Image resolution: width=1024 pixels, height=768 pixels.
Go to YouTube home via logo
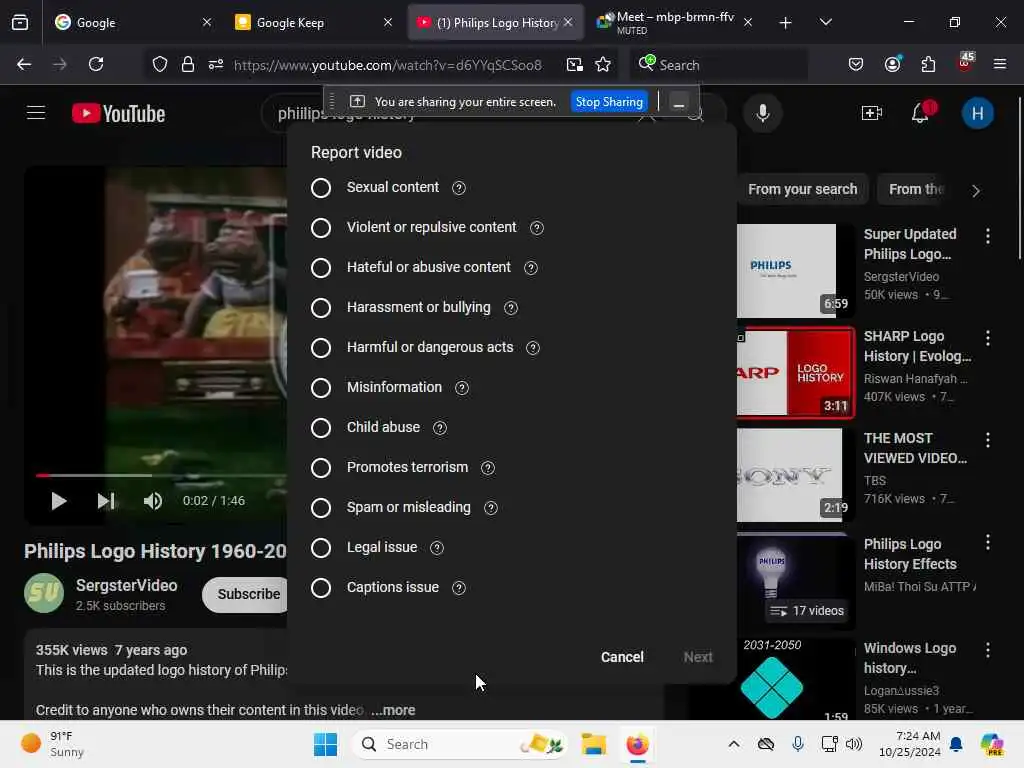[118, 114]
